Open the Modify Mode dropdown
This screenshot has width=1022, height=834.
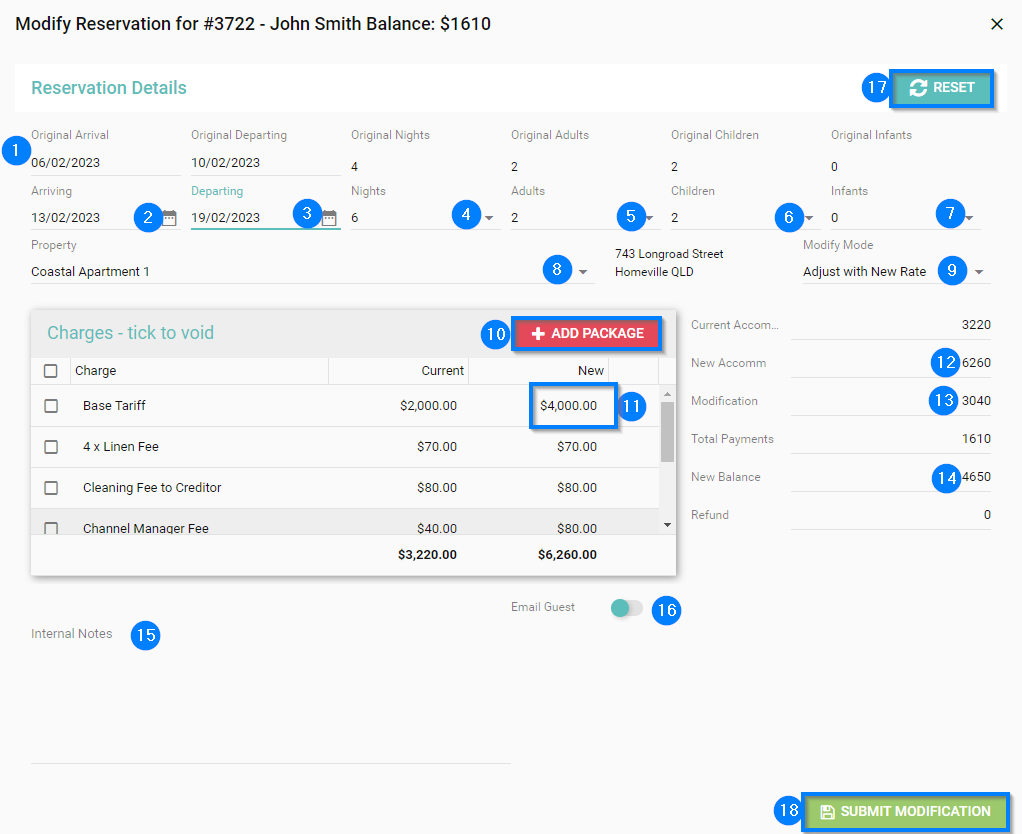979,272
